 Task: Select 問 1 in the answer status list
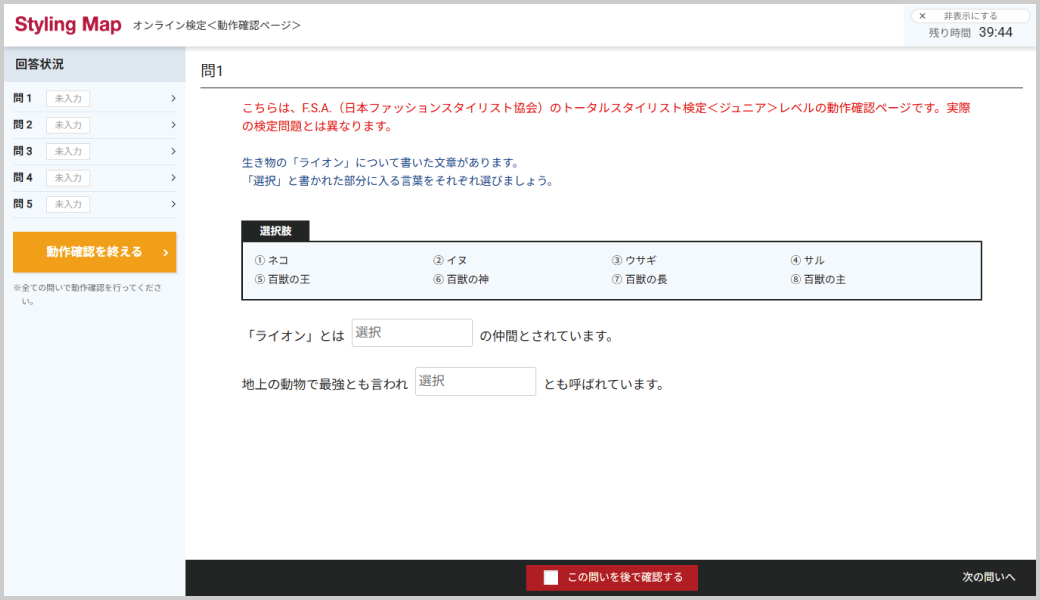[23, 98]
